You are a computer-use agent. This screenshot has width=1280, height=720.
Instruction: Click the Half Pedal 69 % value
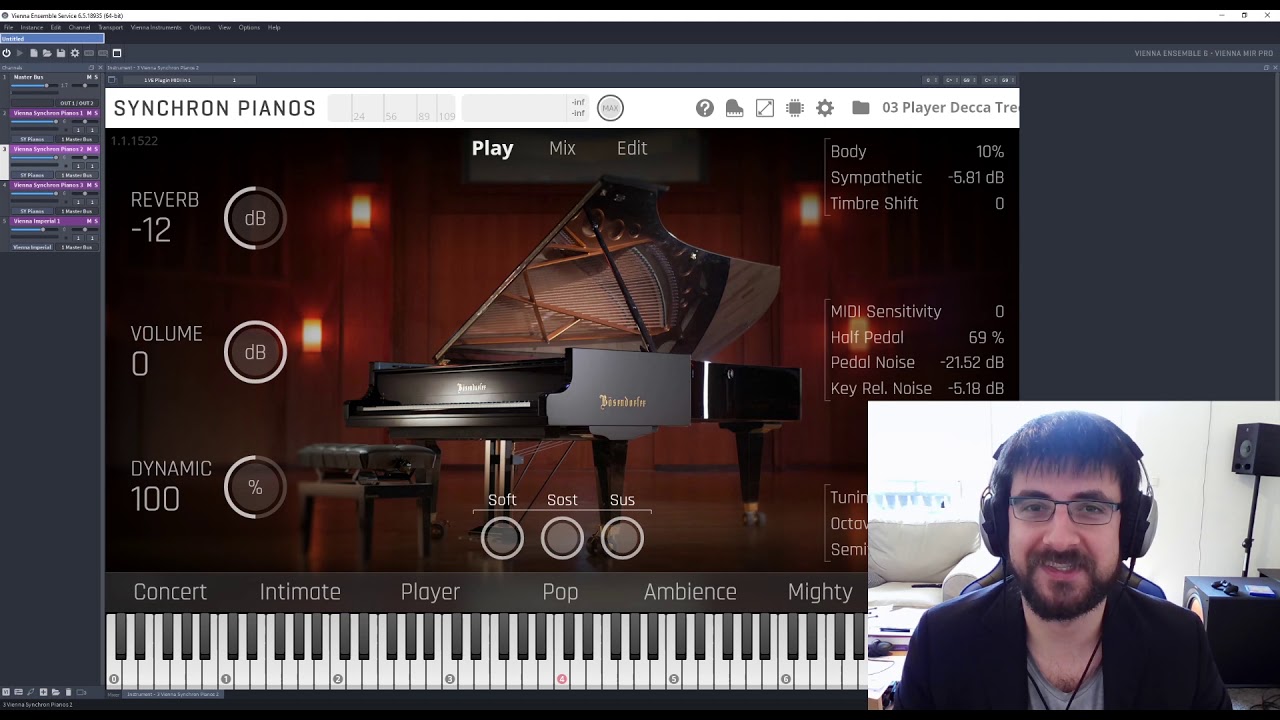986,338
